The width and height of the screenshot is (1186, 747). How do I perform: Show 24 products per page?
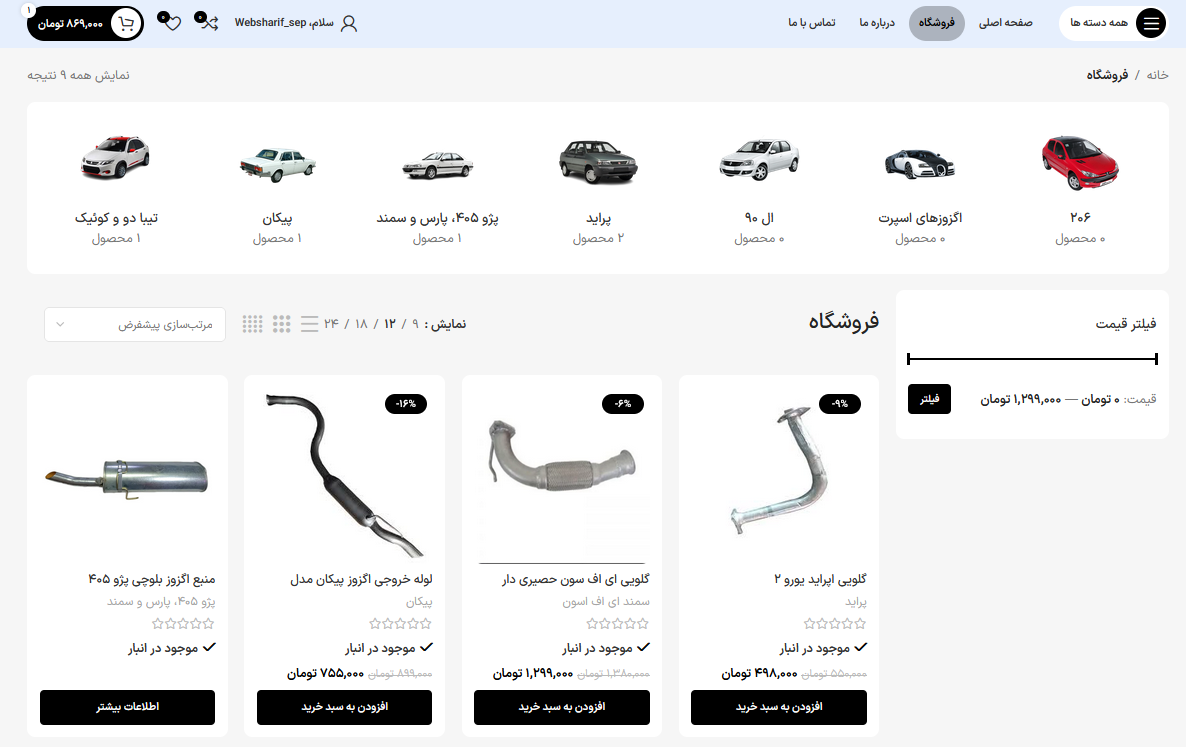click(x=331, y=324)
